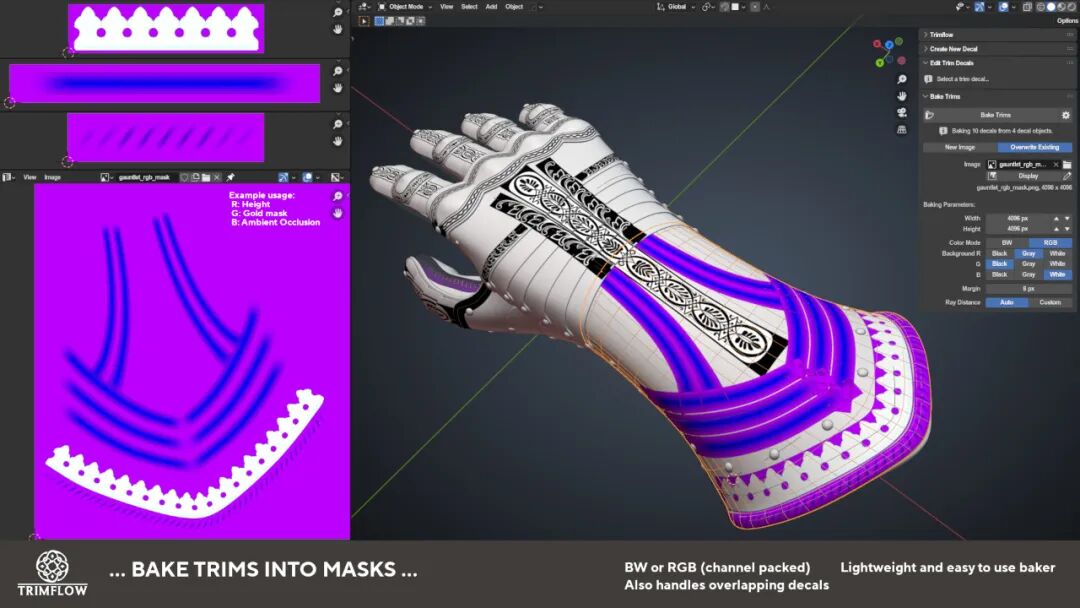
Task: Set Ray Distance to Custom
Action: pyautogui.click(x=1050, y=302)
